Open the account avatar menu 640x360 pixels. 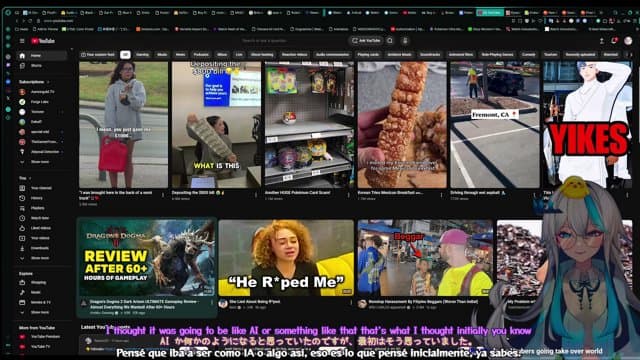point(628,41)
